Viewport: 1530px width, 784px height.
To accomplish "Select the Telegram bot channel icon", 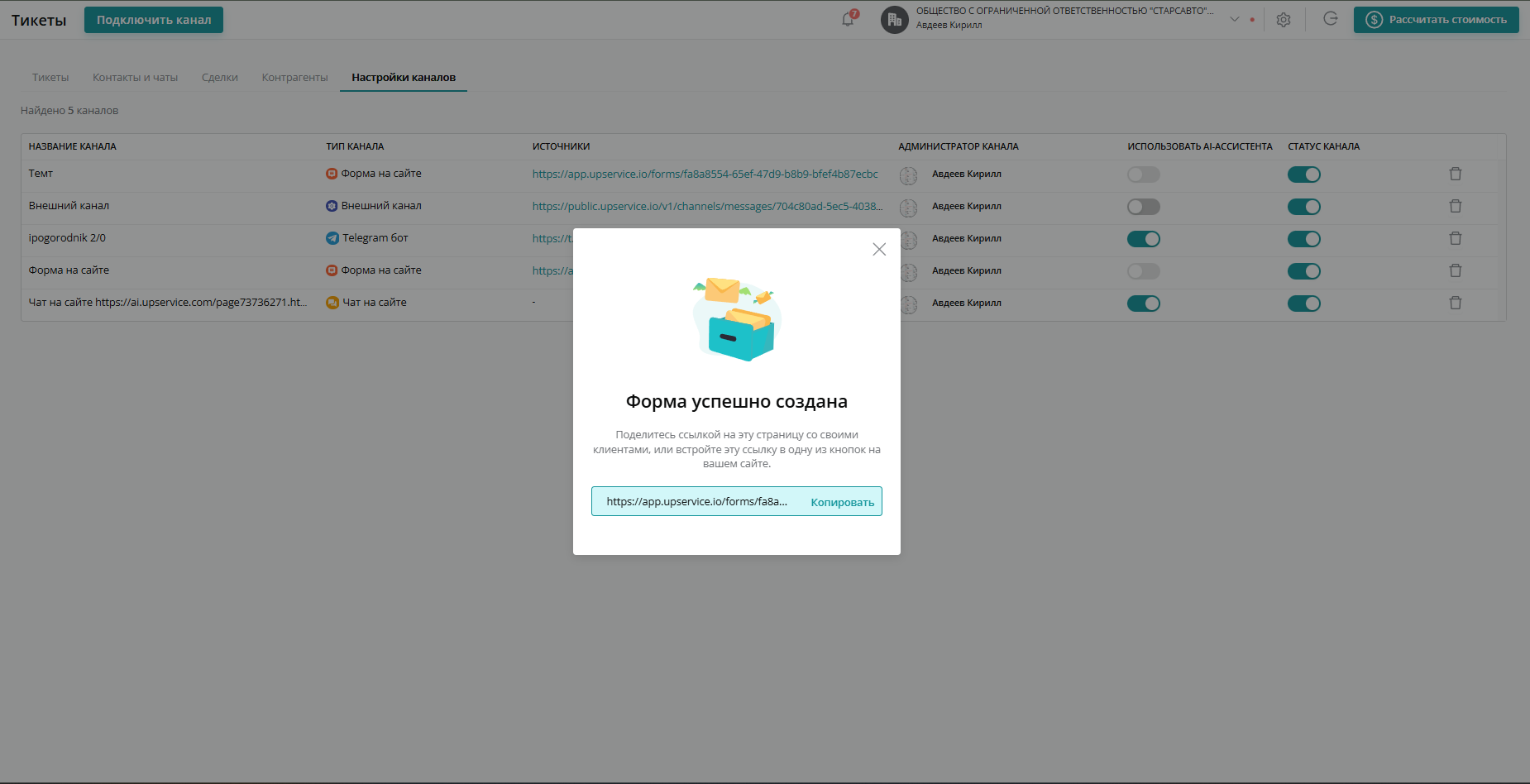I will (332, 238).
